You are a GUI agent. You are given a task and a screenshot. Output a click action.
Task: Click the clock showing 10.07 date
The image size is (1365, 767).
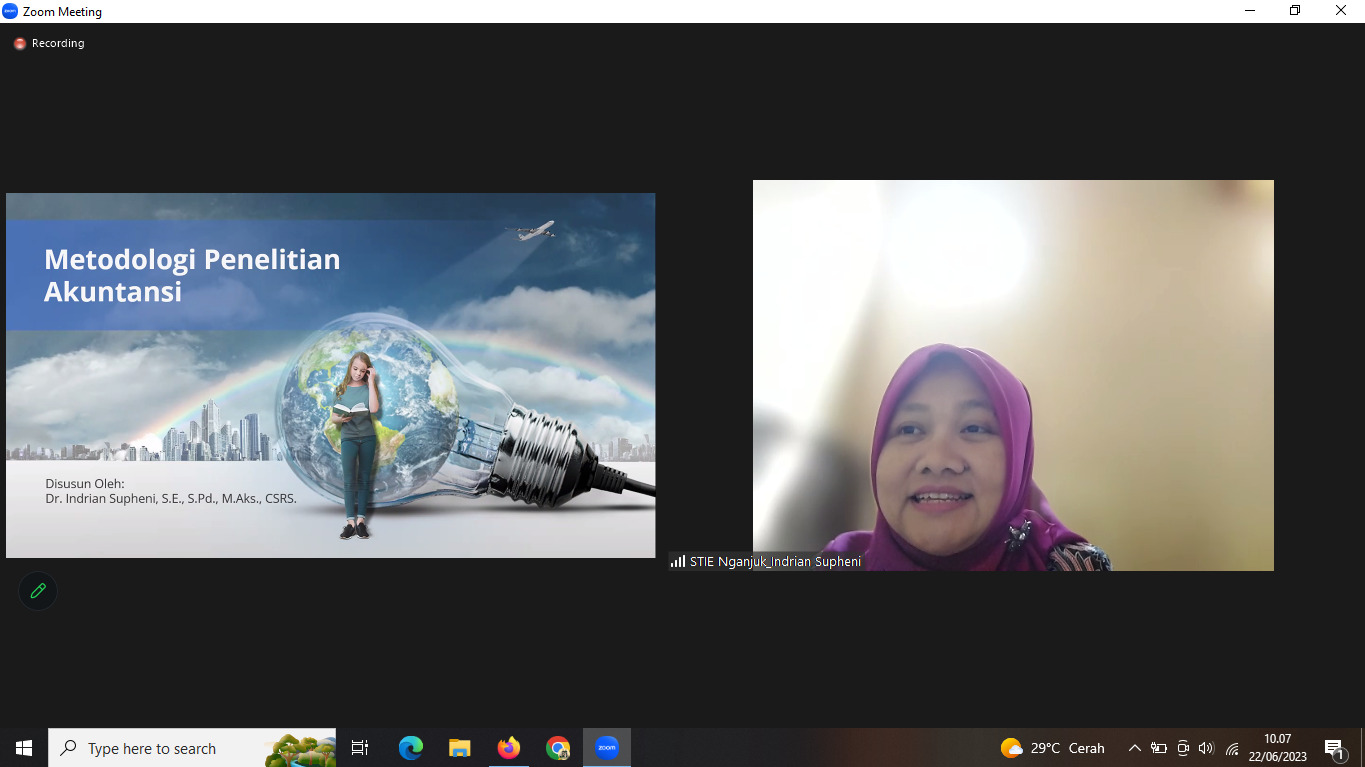[1277, 748]
